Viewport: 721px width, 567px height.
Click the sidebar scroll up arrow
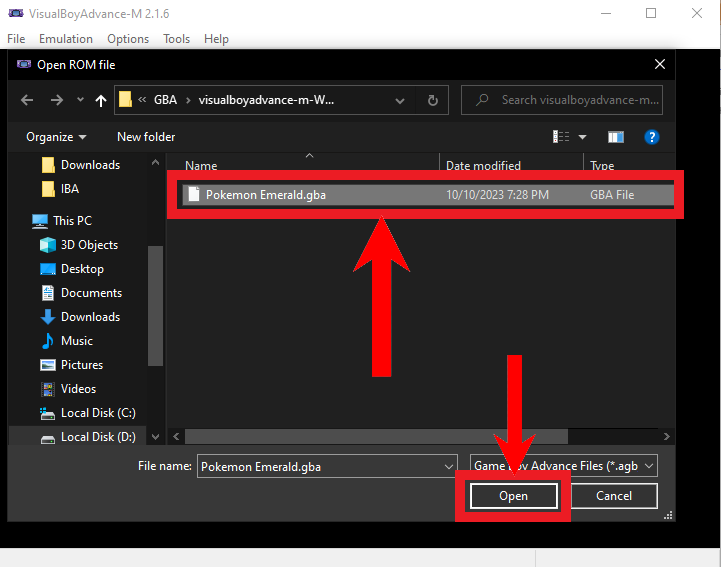click(x=155, y=162)
